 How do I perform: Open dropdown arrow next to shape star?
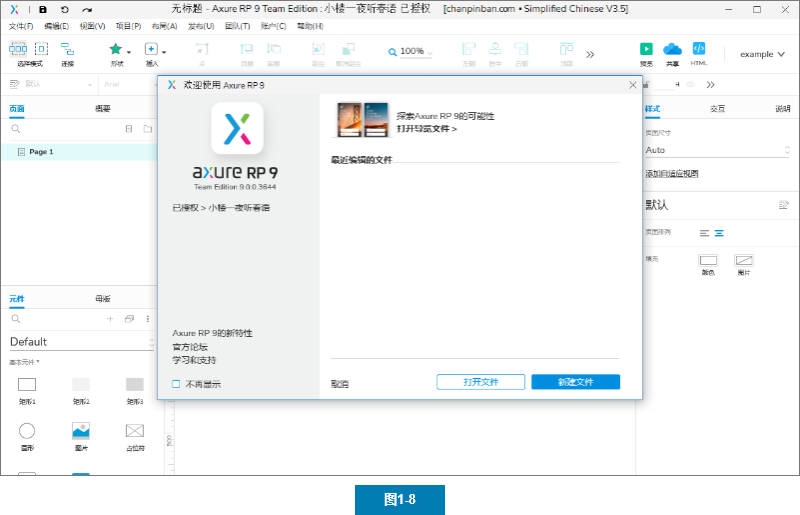[x=129, y=52]
